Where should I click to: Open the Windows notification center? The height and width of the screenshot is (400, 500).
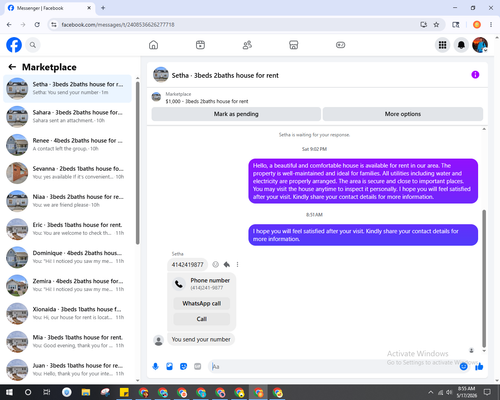(487, 392)
